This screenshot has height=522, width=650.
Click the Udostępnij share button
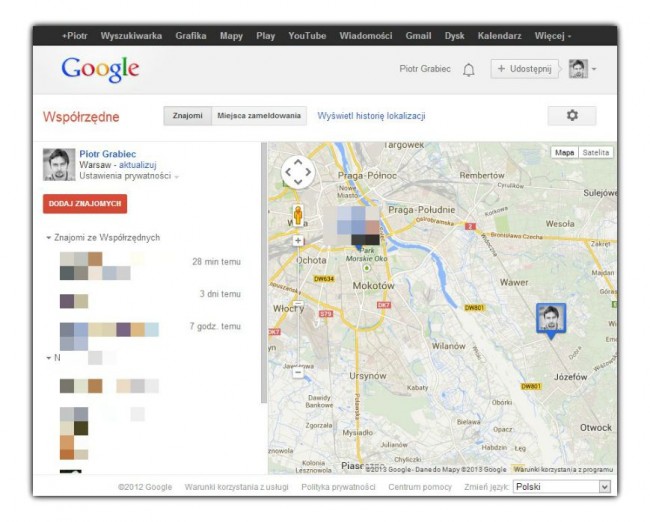click(525, 69)
